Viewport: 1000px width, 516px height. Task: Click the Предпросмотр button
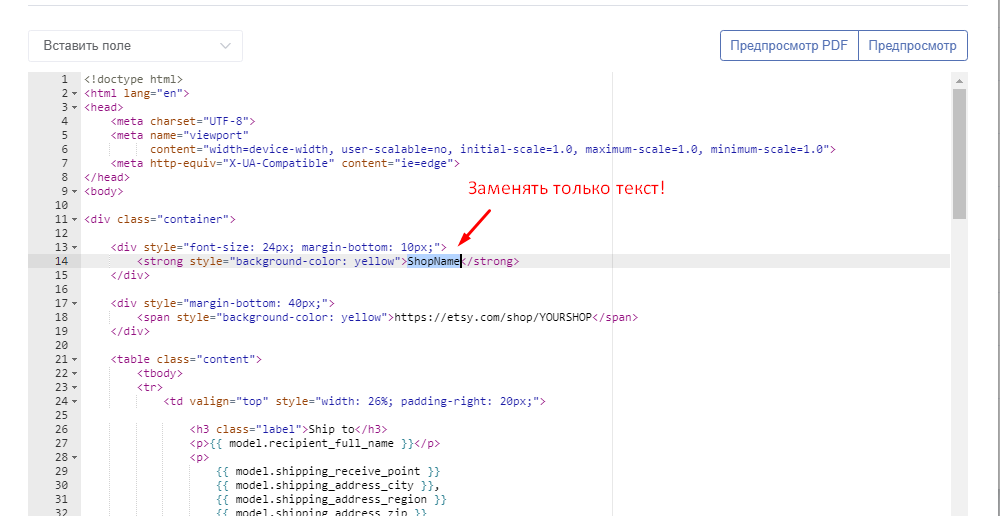tap(913, 46)
